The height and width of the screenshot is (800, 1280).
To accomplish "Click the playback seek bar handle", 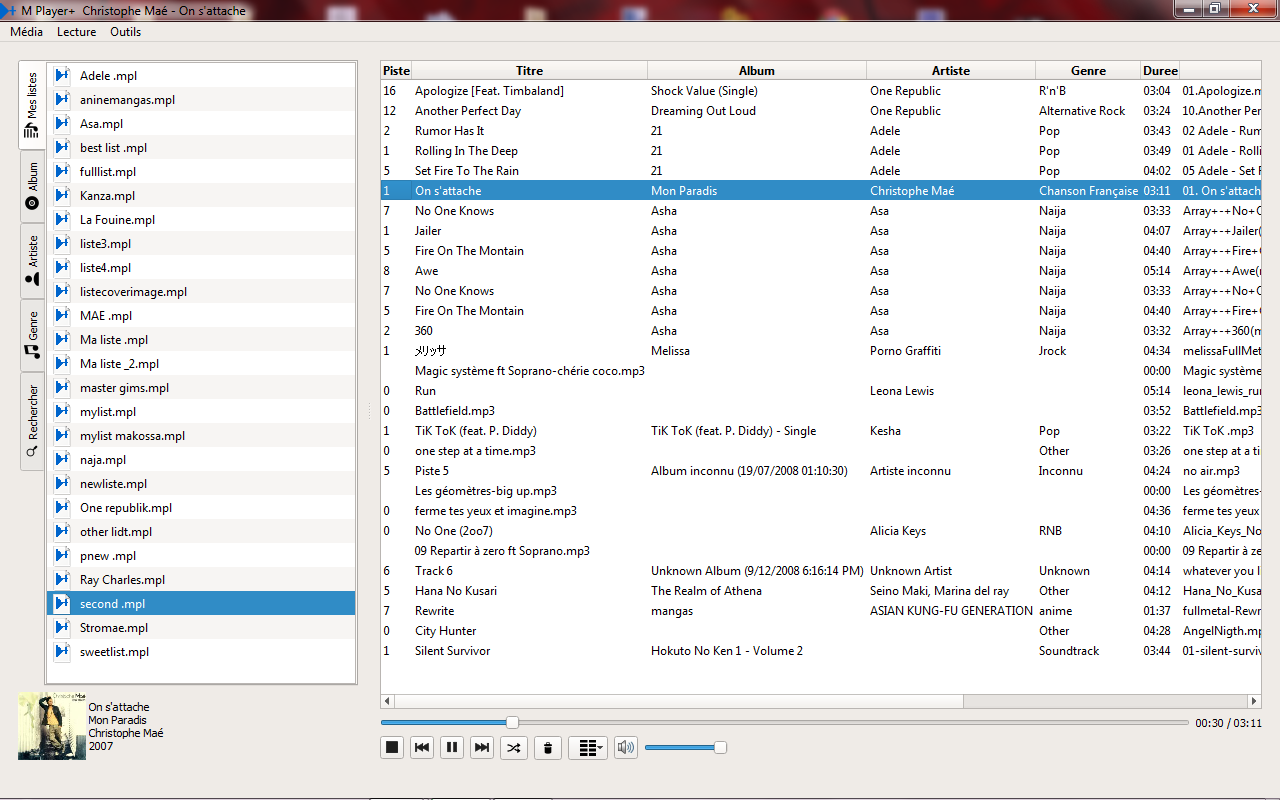I will [x=512, y=722].
